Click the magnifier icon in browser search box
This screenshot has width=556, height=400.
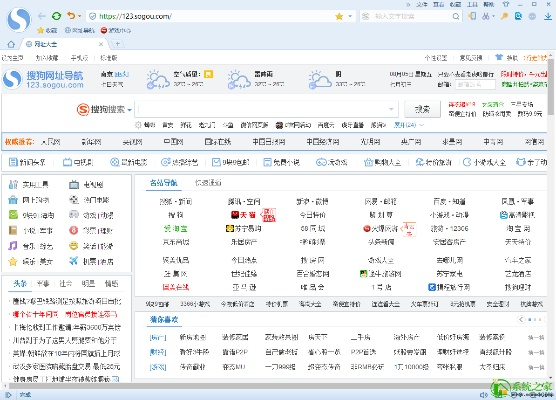[456, 16]
